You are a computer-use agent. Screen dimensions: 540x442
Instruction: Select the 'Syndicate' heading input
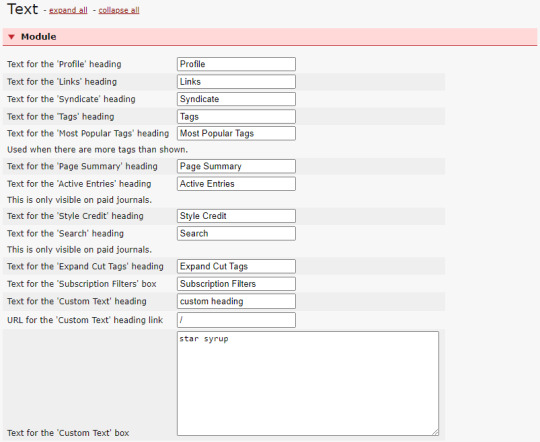pyautogui.click(x=236, y=99)
